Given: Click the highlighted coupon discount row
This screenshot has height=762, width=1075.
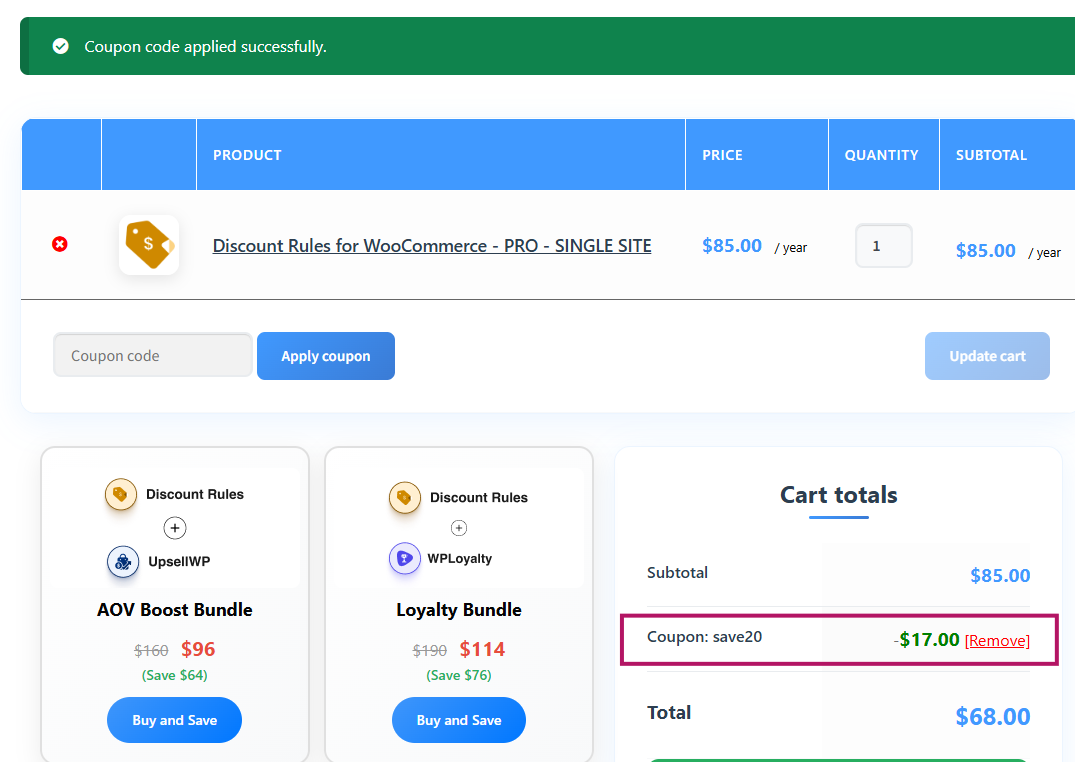Looking at the screenshot, I should point(839,639).
